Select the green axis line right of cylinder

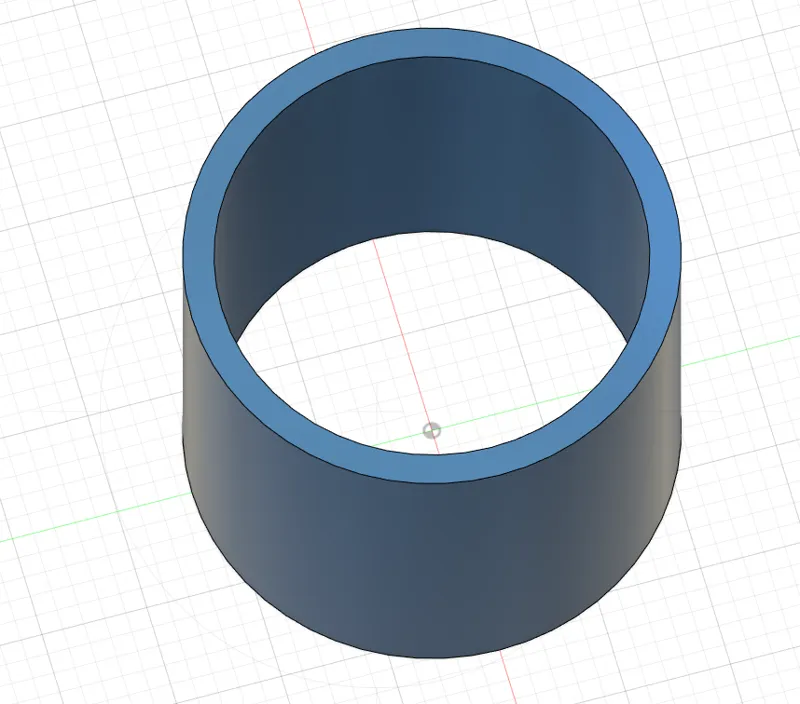click(x=740, y=351)
